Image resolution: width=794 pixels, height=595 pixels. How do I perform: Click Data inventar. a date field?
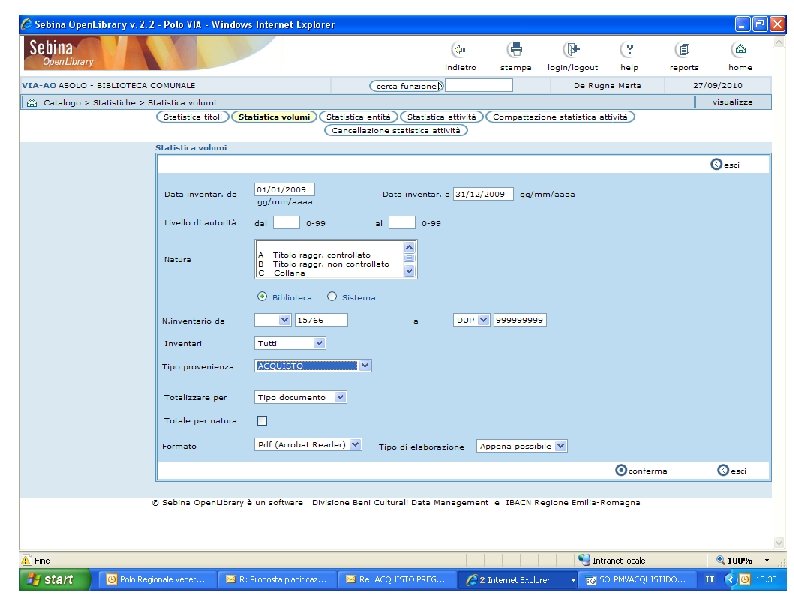483,194
